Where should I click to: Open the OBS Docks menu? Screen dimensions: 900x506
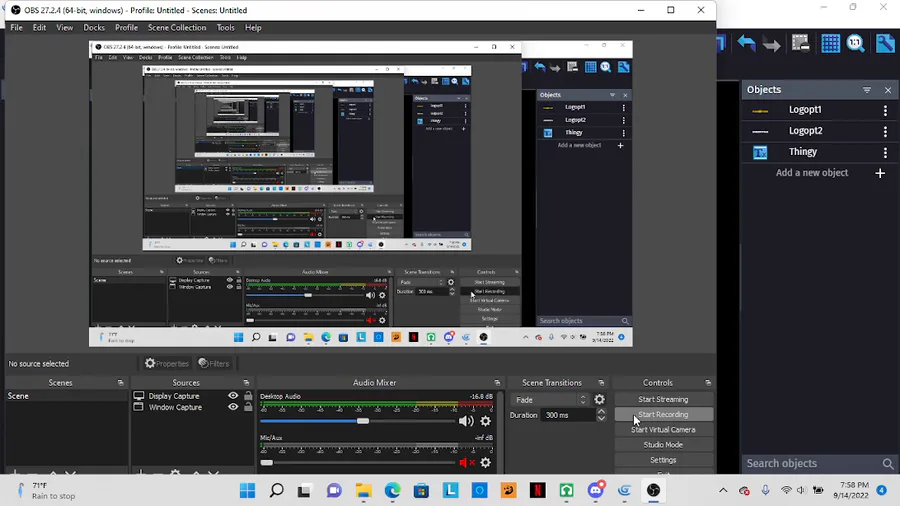coord(94,28)
